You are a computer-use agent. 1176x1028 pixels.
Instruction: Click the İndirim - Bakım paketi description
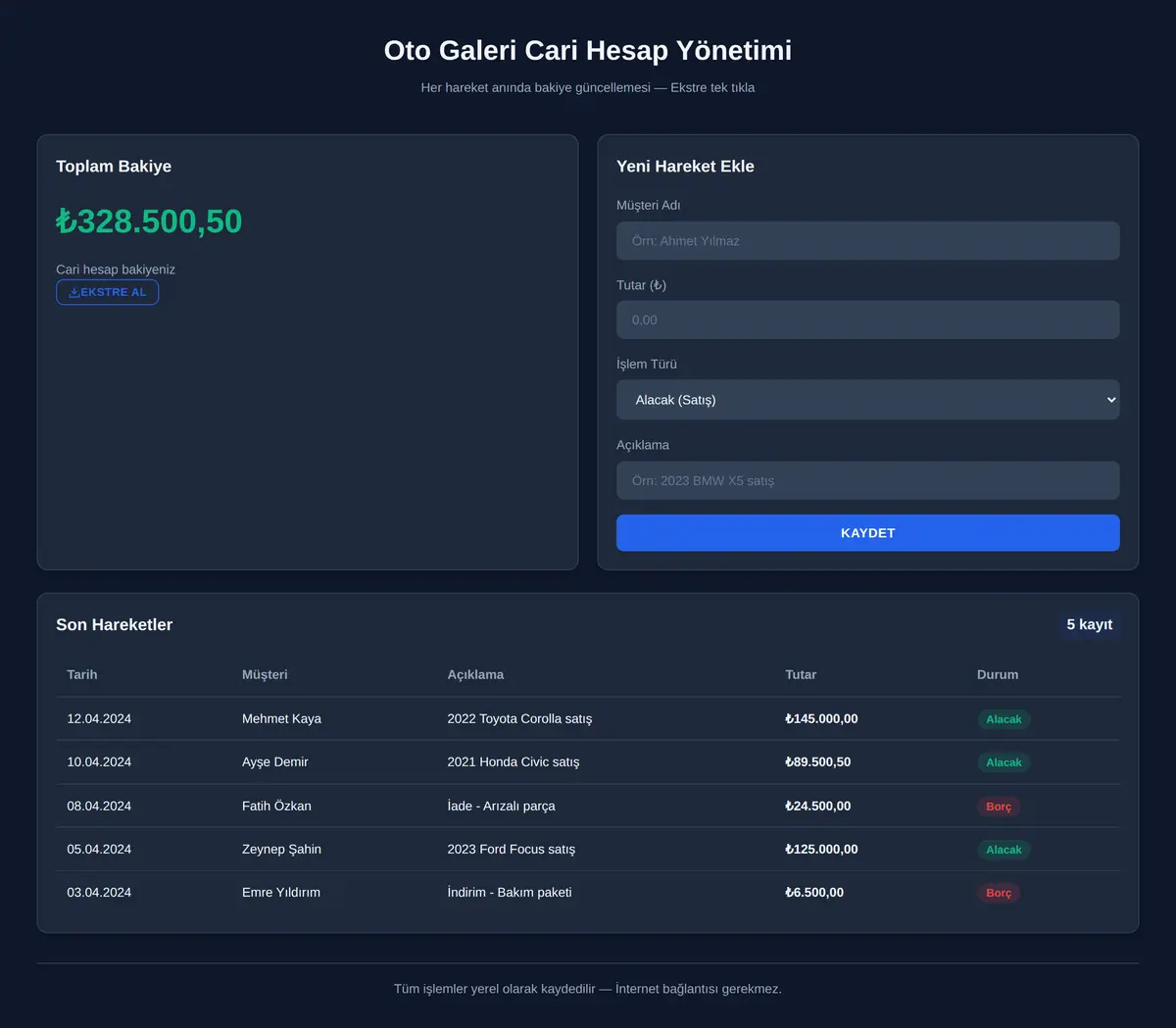pos(510,892)
